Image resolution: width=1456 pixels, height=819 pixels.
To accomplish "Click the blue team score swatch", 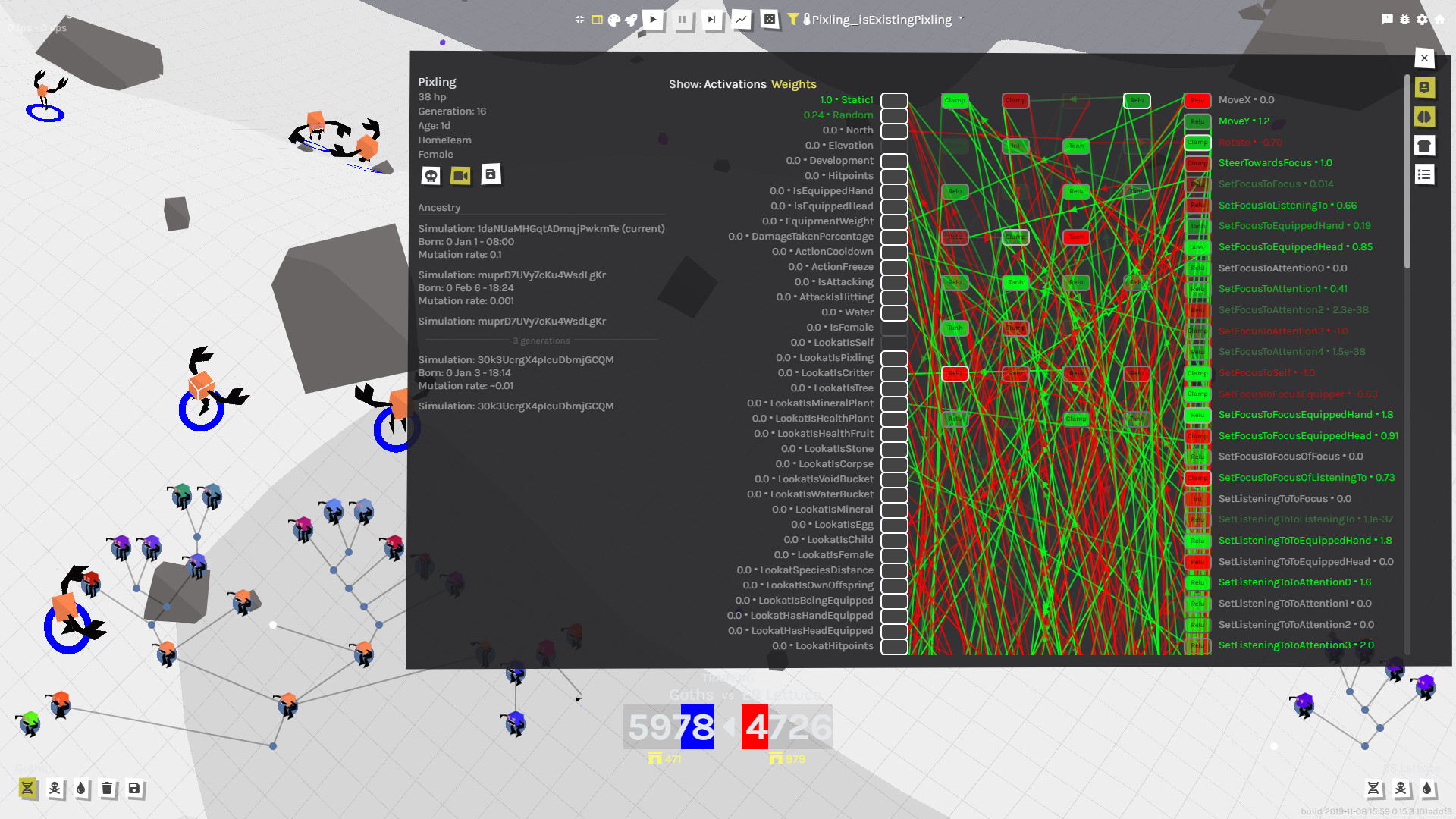I will tap(697, 726).
